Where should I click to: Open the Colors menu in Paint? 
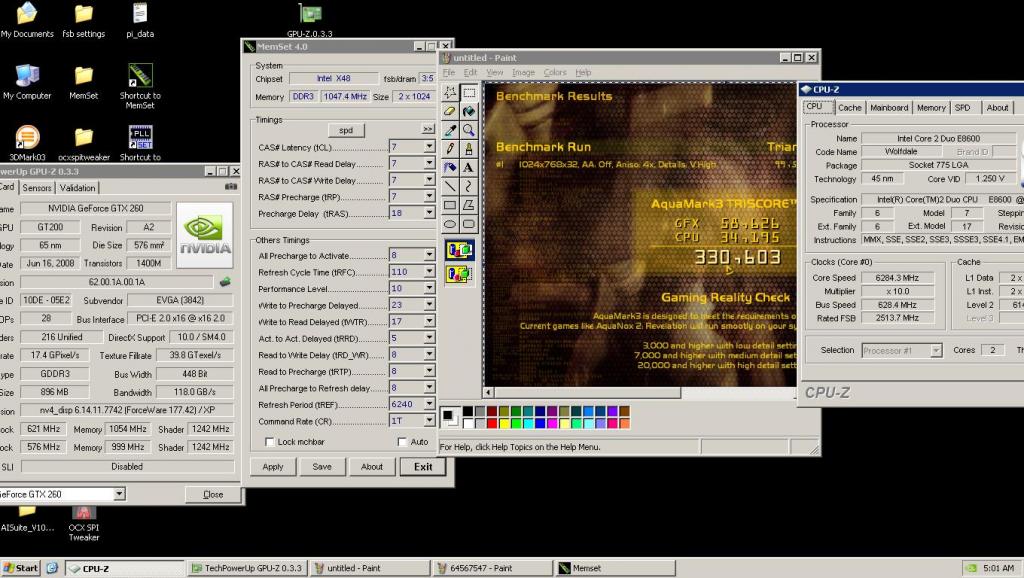554,72
